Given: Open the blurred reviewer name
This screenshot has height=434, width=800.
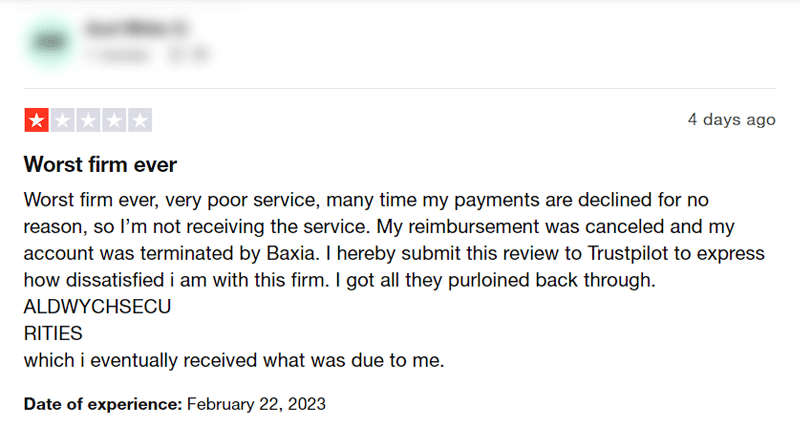Looking at the screenshot, I should coord(137,28).
